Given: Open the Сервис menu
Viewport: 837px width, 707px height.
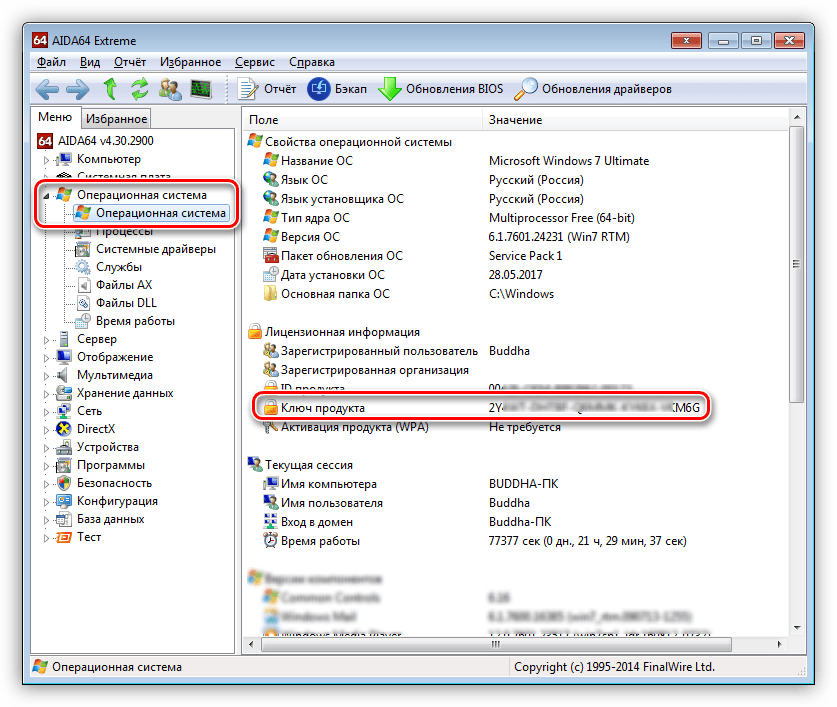Looking at the screenshot, I should pos(254,61).
